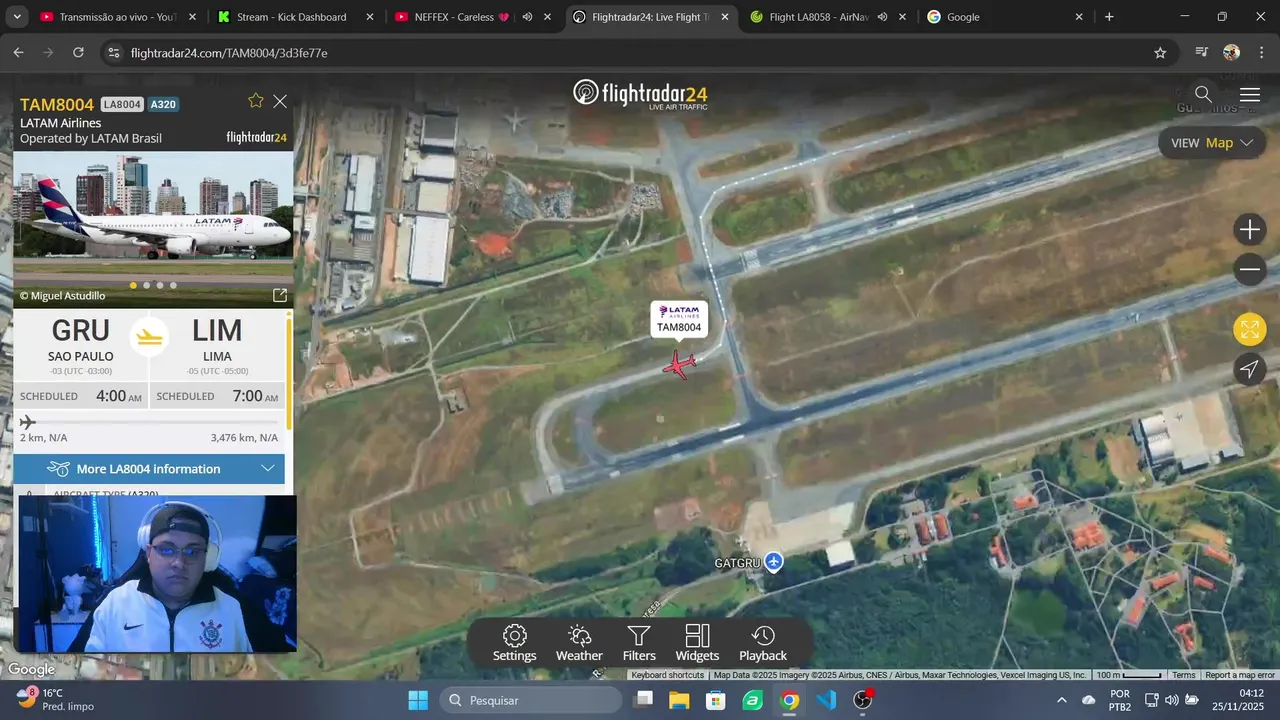Center map on my location arrow
1280x720 pixels.
tap(1250, 369)
